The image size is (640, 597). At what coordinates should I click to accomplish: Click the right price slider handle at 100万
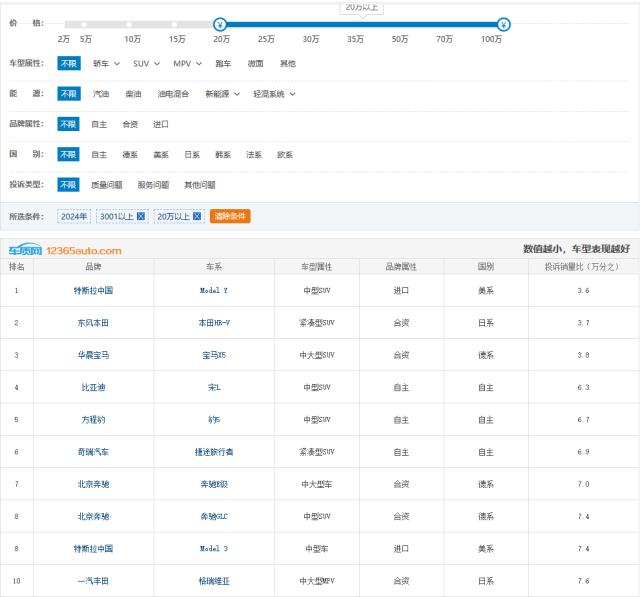point(504,24)
